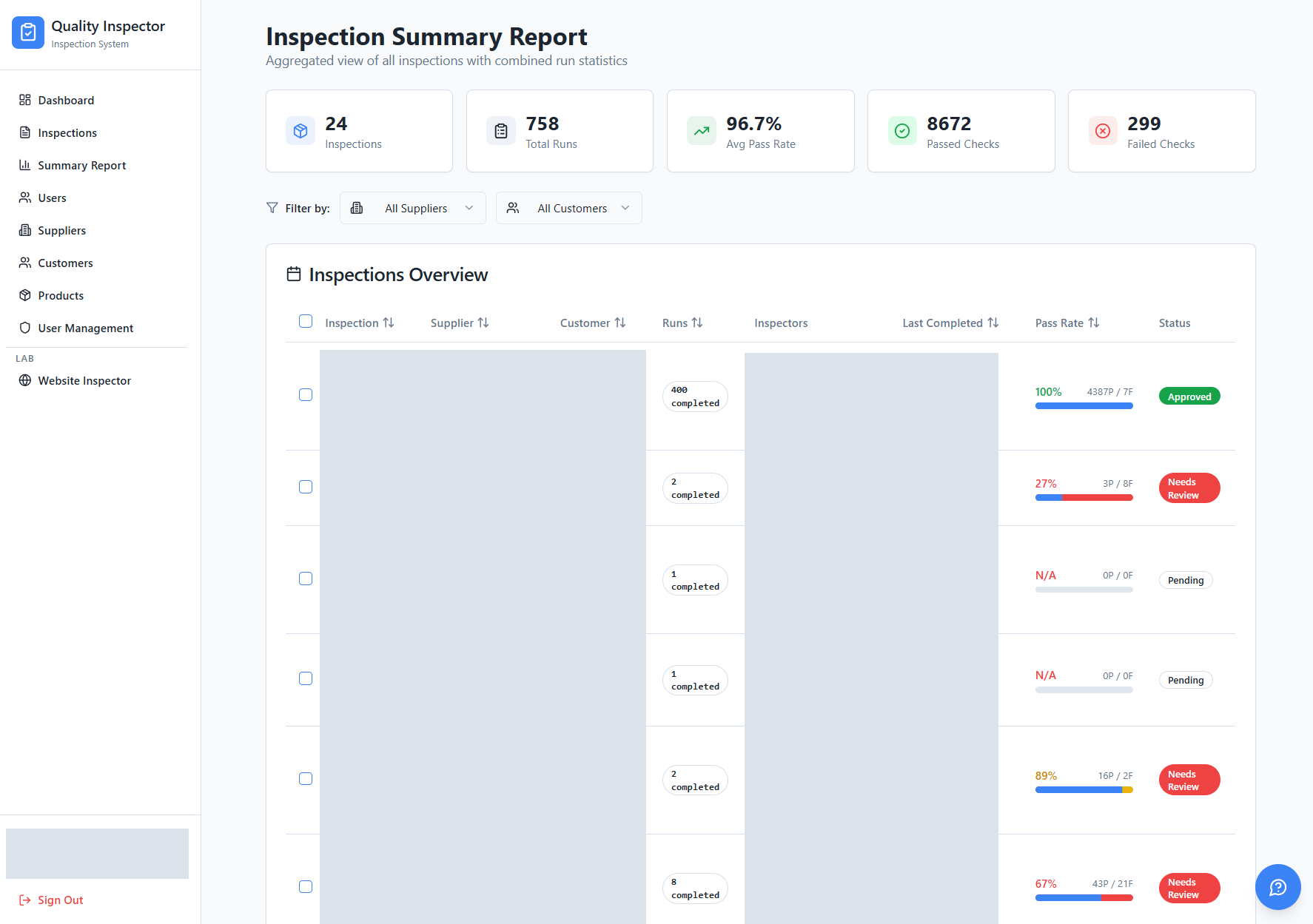
Task: Click the Total Runs clipboard icon
Action: coord(501,131)
